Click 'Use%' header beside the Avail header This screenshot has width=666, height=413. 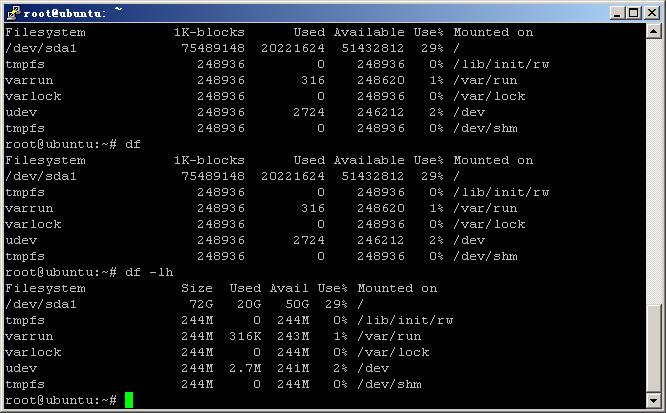(333, 288)
